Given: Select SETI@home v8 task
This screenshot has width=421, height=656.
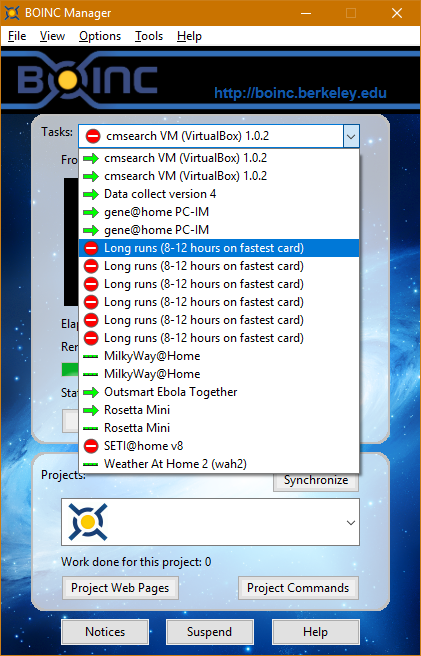Looking at the screenshot, I should pos(219,446).
